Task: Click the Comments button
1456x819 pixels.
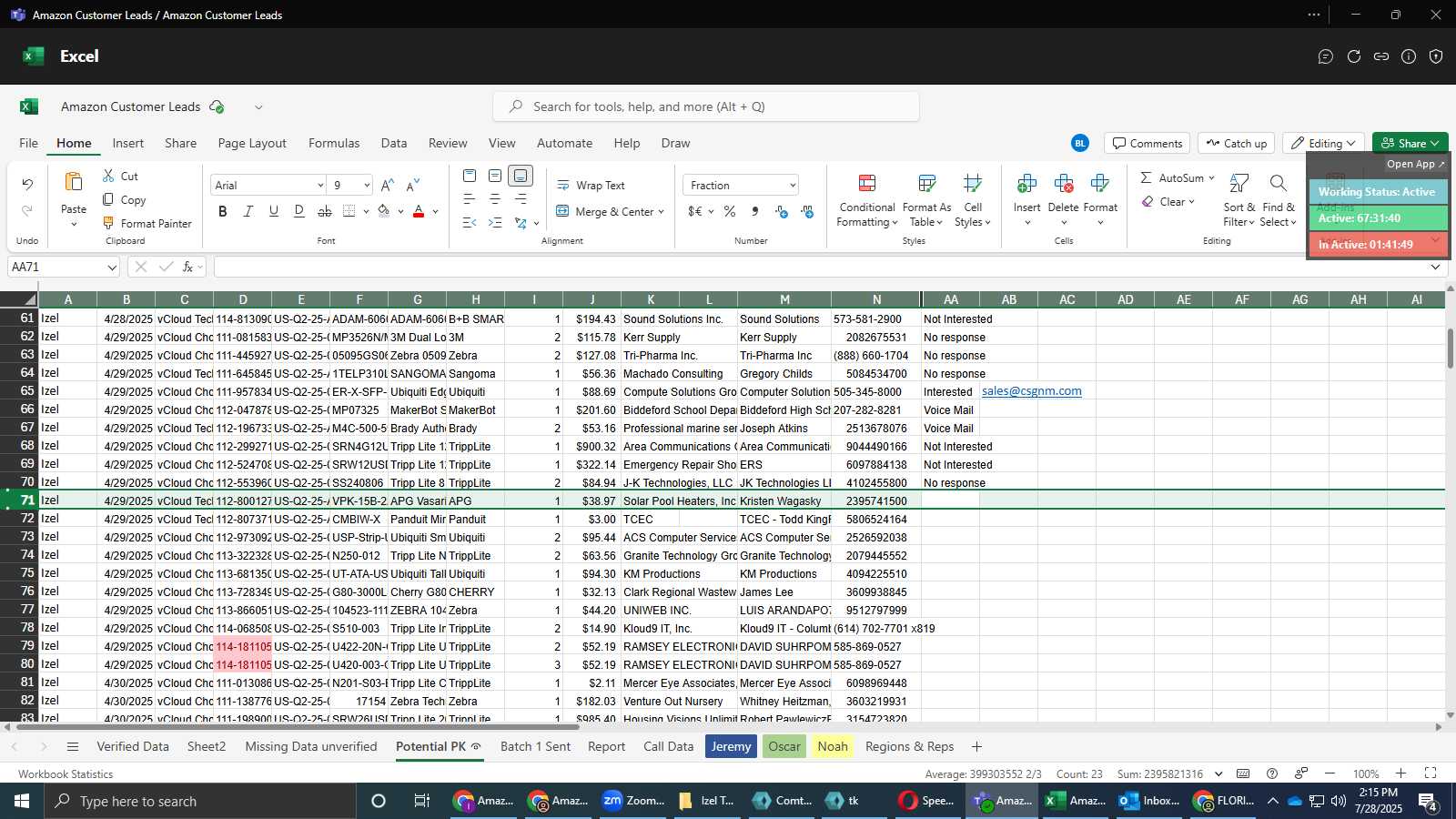Action: tap(1147, 143)
